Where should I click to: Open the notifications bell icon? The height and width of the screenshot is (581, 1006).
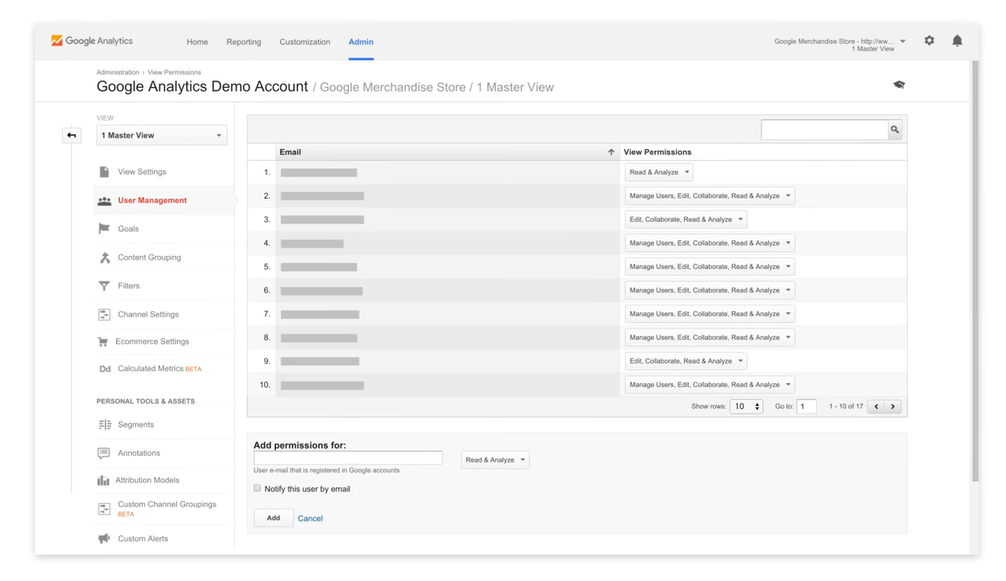[x=957, y=40]
